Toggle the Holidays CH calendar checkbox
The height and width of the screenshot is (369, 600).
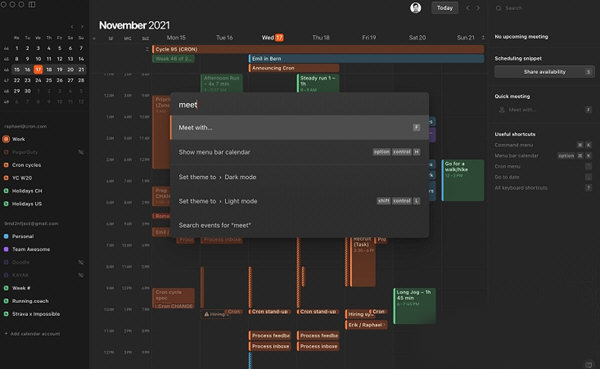click(x=6, y=191)
